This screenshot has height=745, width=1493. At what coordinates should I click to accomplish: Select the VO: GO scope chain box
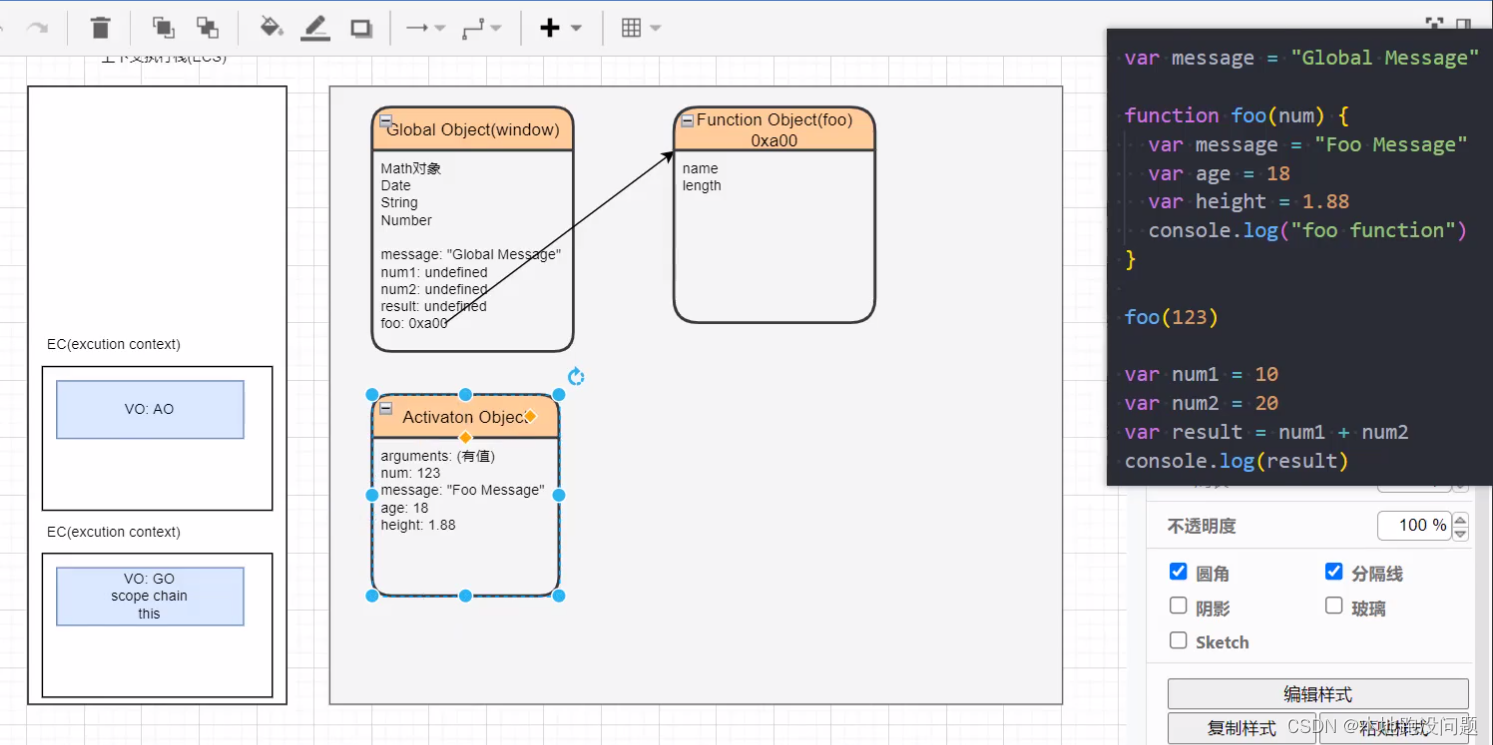[150, 596]
